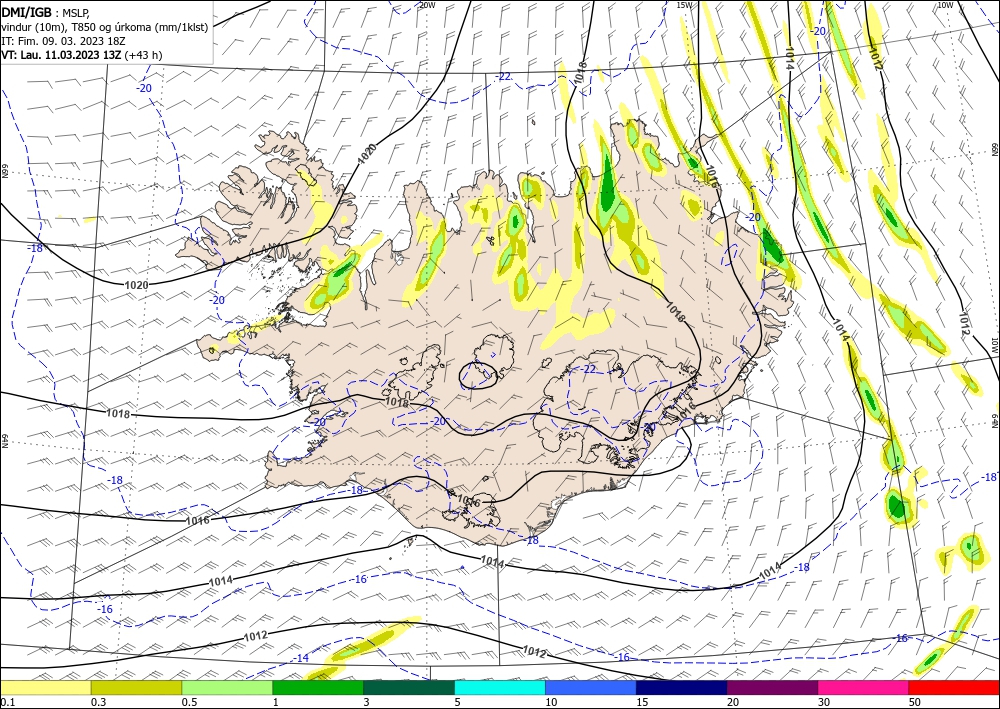This screenshot has height=709, width=1000.
Task: Click the legend value "0.5"
Action: 189,702
